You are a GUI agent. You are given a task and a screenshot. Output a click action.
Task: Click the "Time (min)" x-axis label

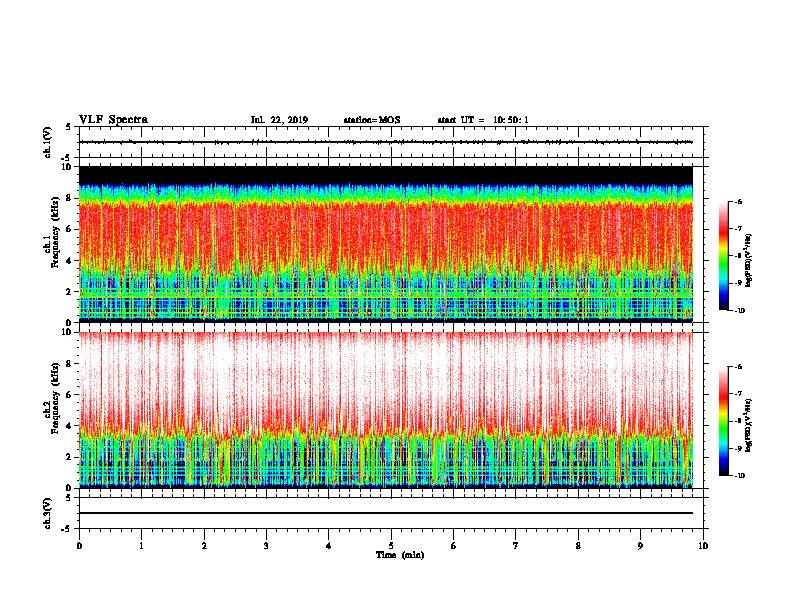(400, 555)
